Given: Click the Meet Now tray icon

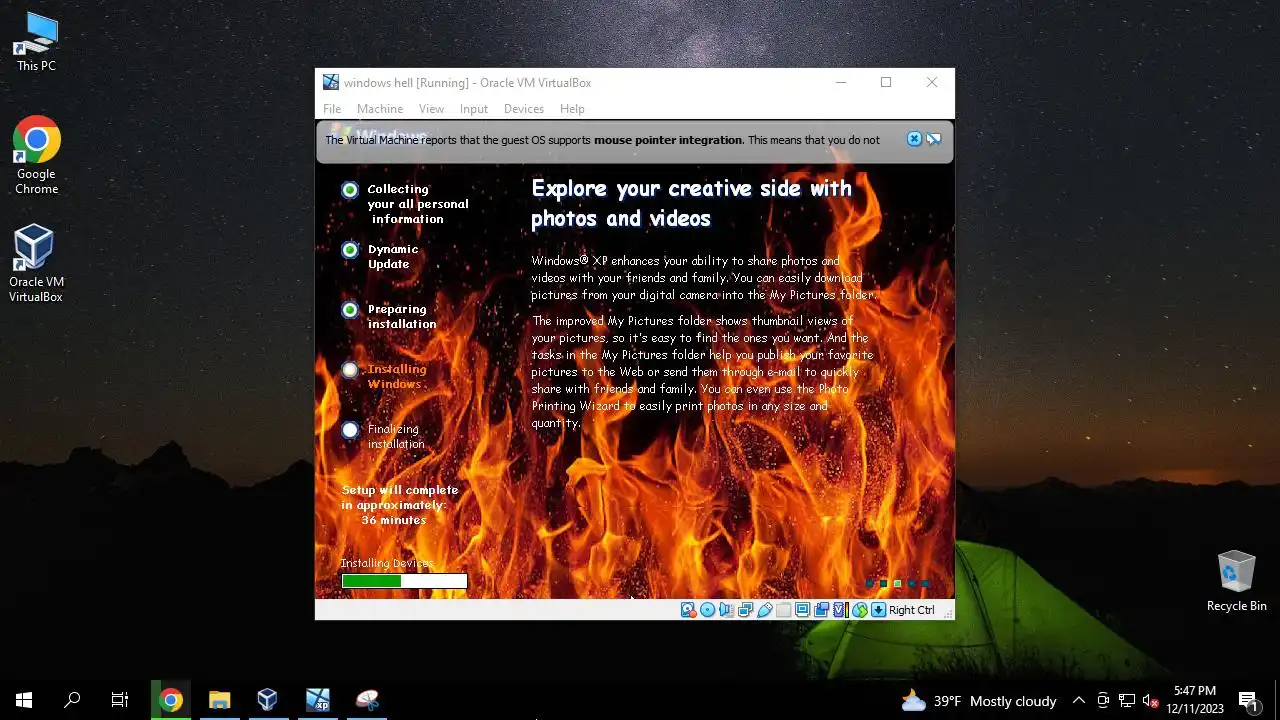Looking at the screenshot, I should coord(1103,701).
